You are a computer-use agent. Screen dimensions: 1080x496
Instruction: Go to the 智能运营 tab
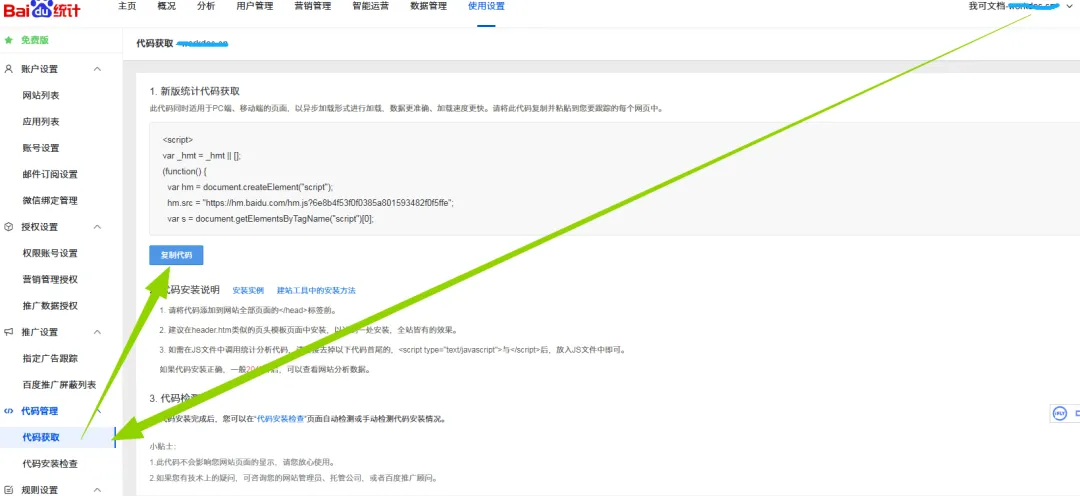[x=371, y=6]
